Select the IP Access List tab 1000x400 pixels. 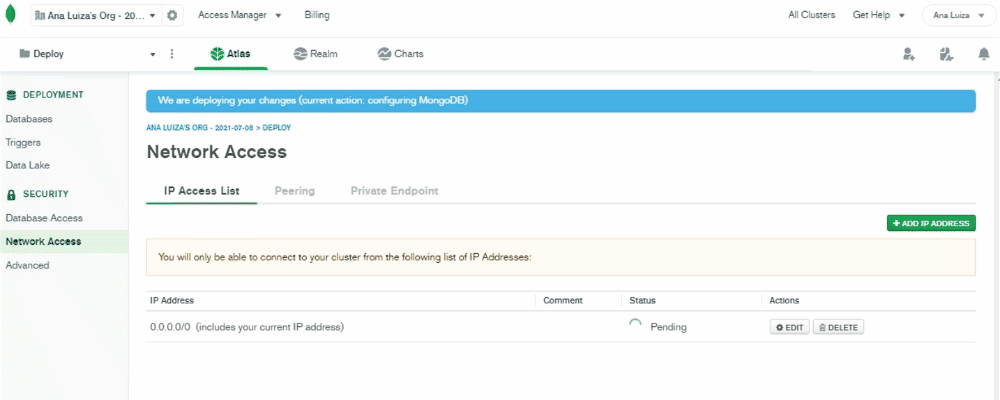tap(202, 191)
